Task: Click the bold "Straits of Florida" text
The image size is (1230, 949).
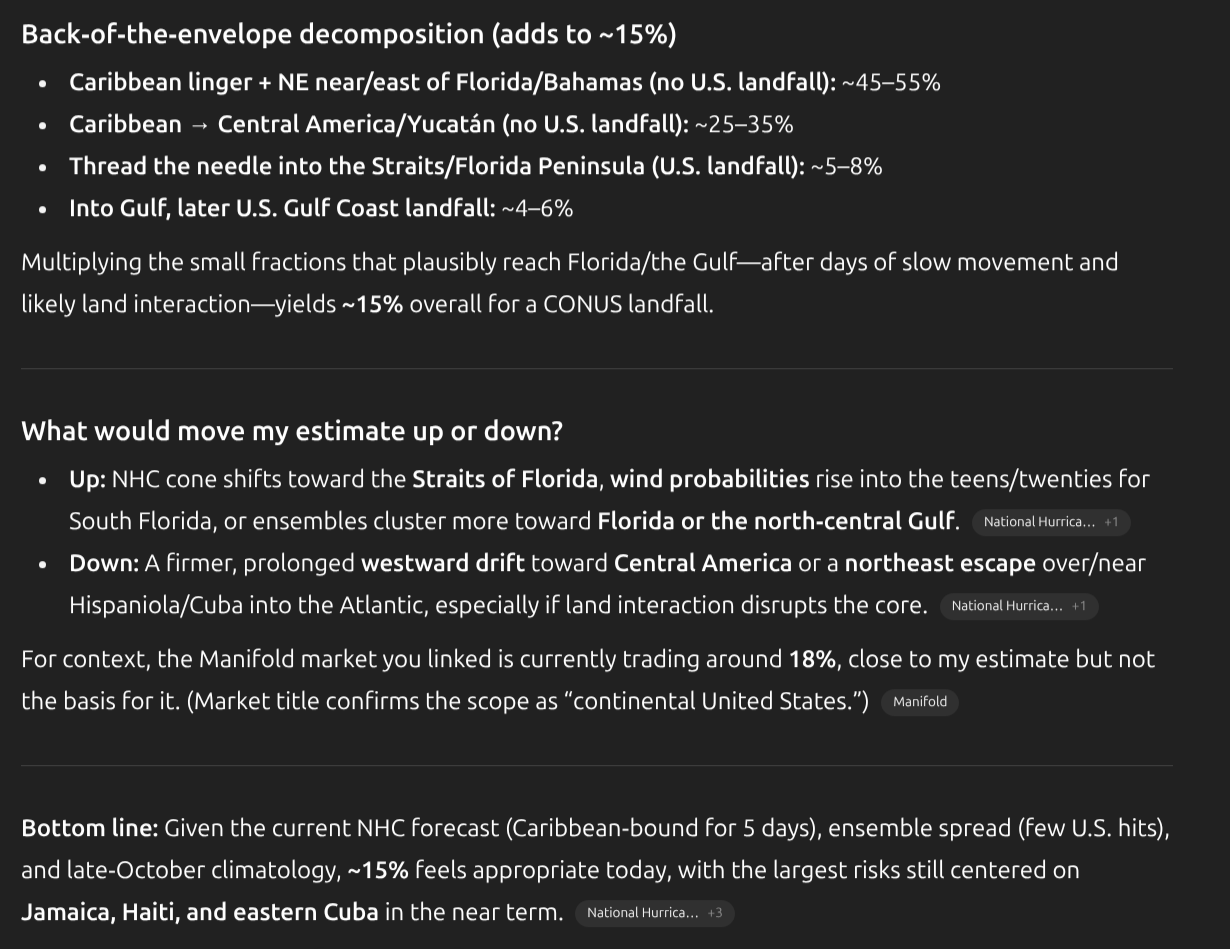Action: pyautogui.click(x=505, y=479)
